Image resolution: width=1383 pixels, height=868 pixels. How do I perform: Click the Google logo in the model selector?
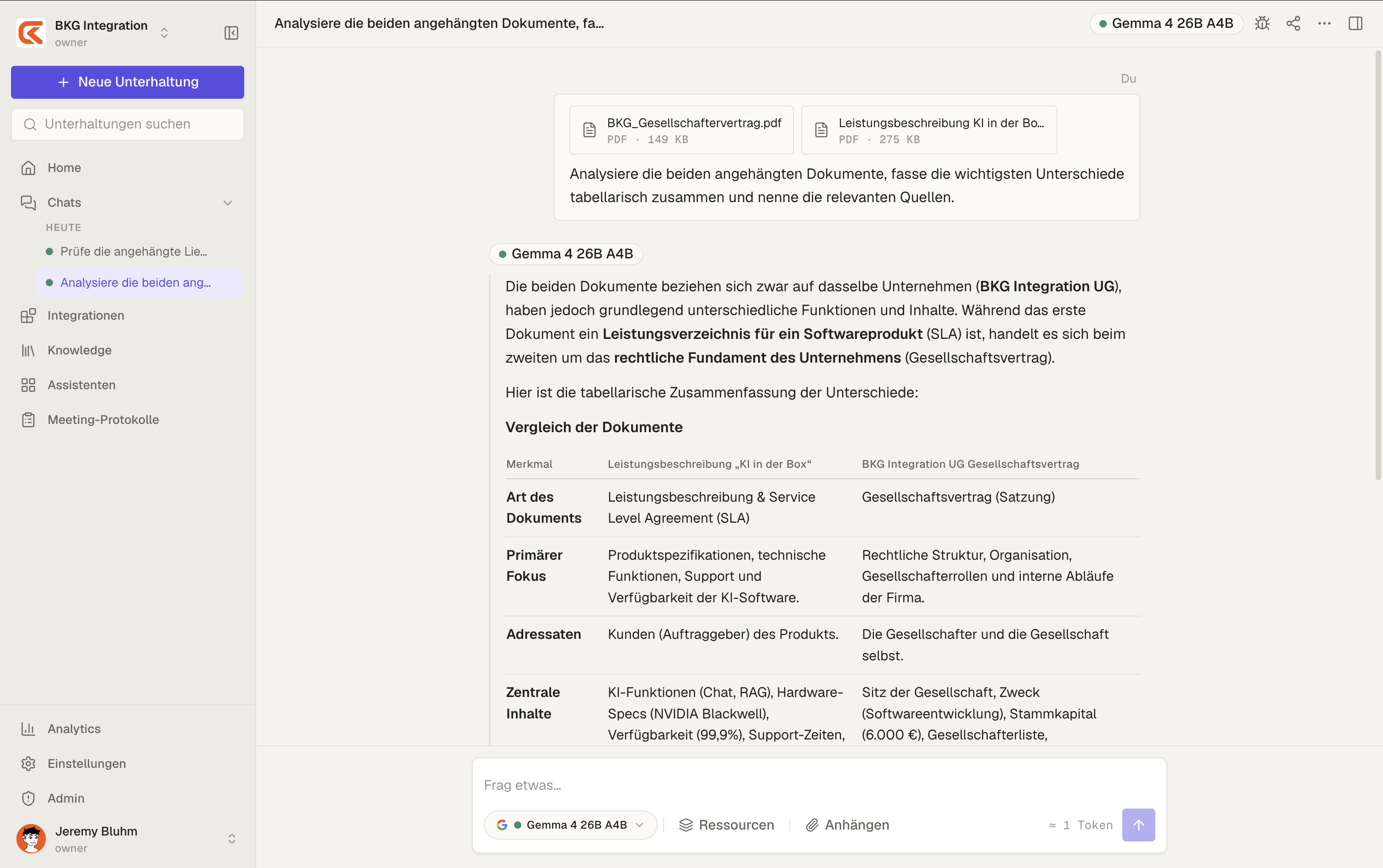tap(502, 825)
